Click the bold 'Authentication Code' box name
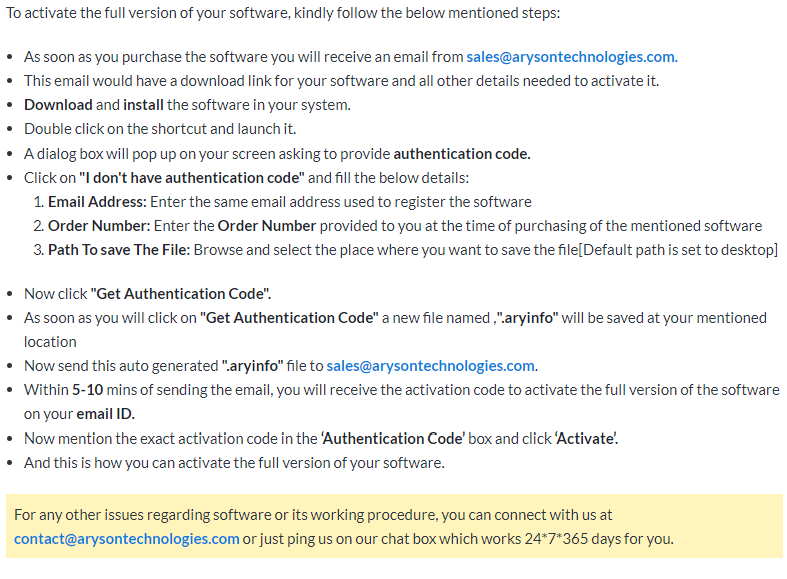787x579 pixels. tap(393, 439)
